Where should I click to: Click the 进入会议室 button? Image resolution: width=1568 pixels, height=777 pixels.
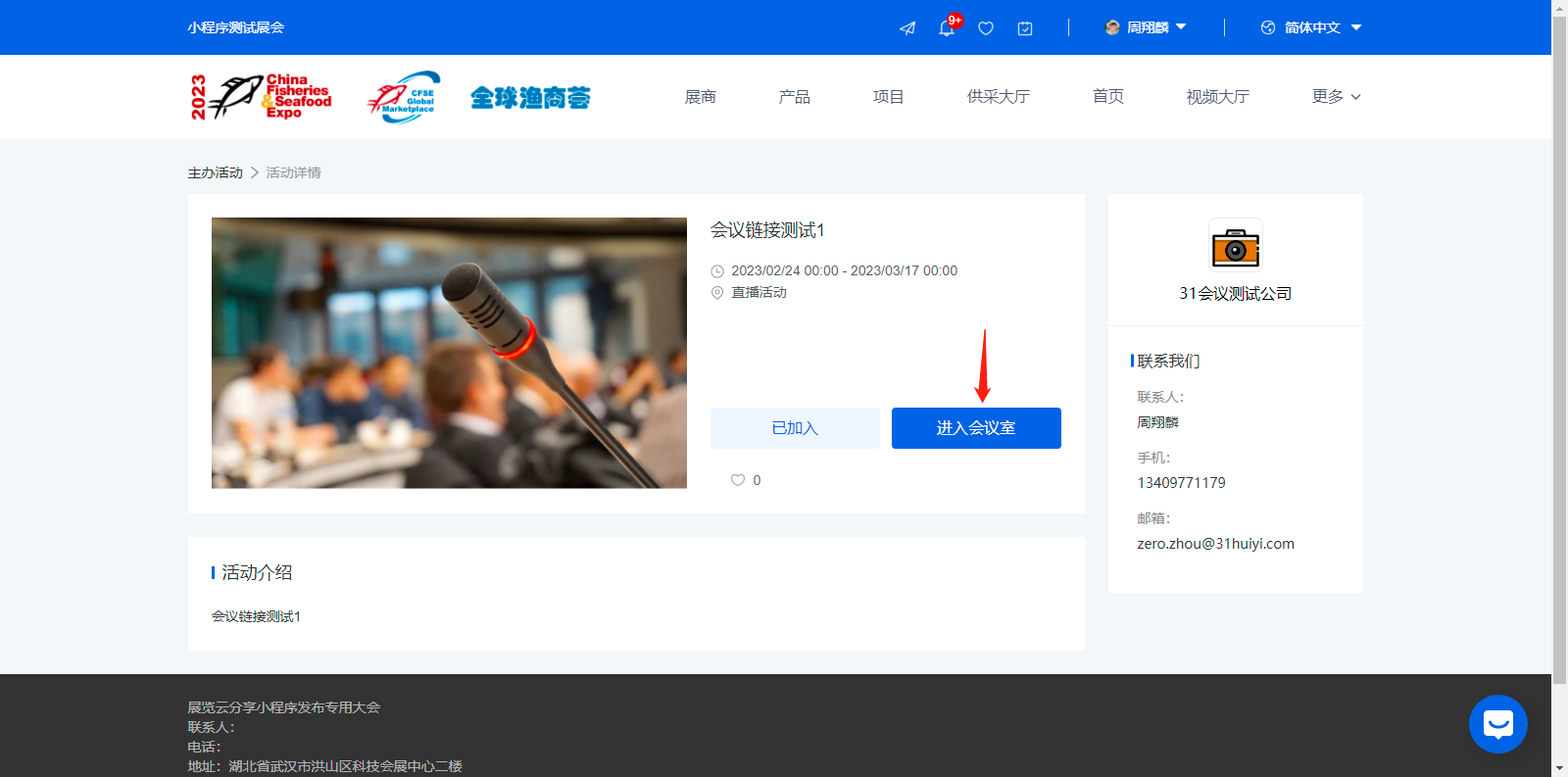coord(976,428)
